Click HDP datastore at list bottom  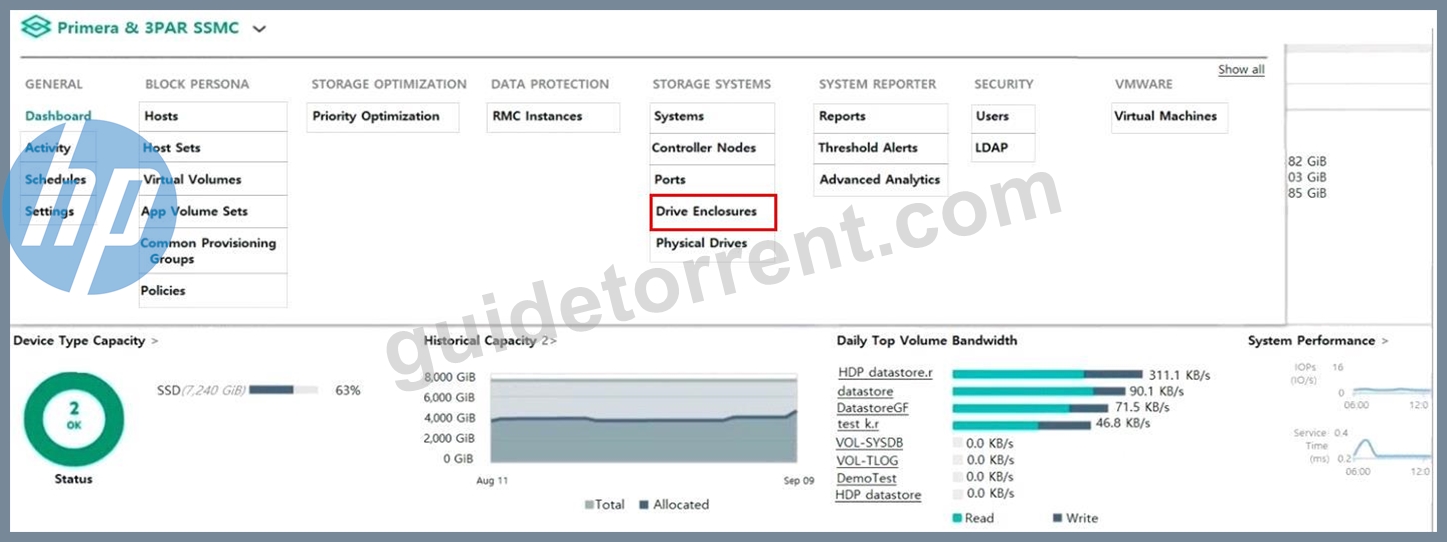pos(878,495)
